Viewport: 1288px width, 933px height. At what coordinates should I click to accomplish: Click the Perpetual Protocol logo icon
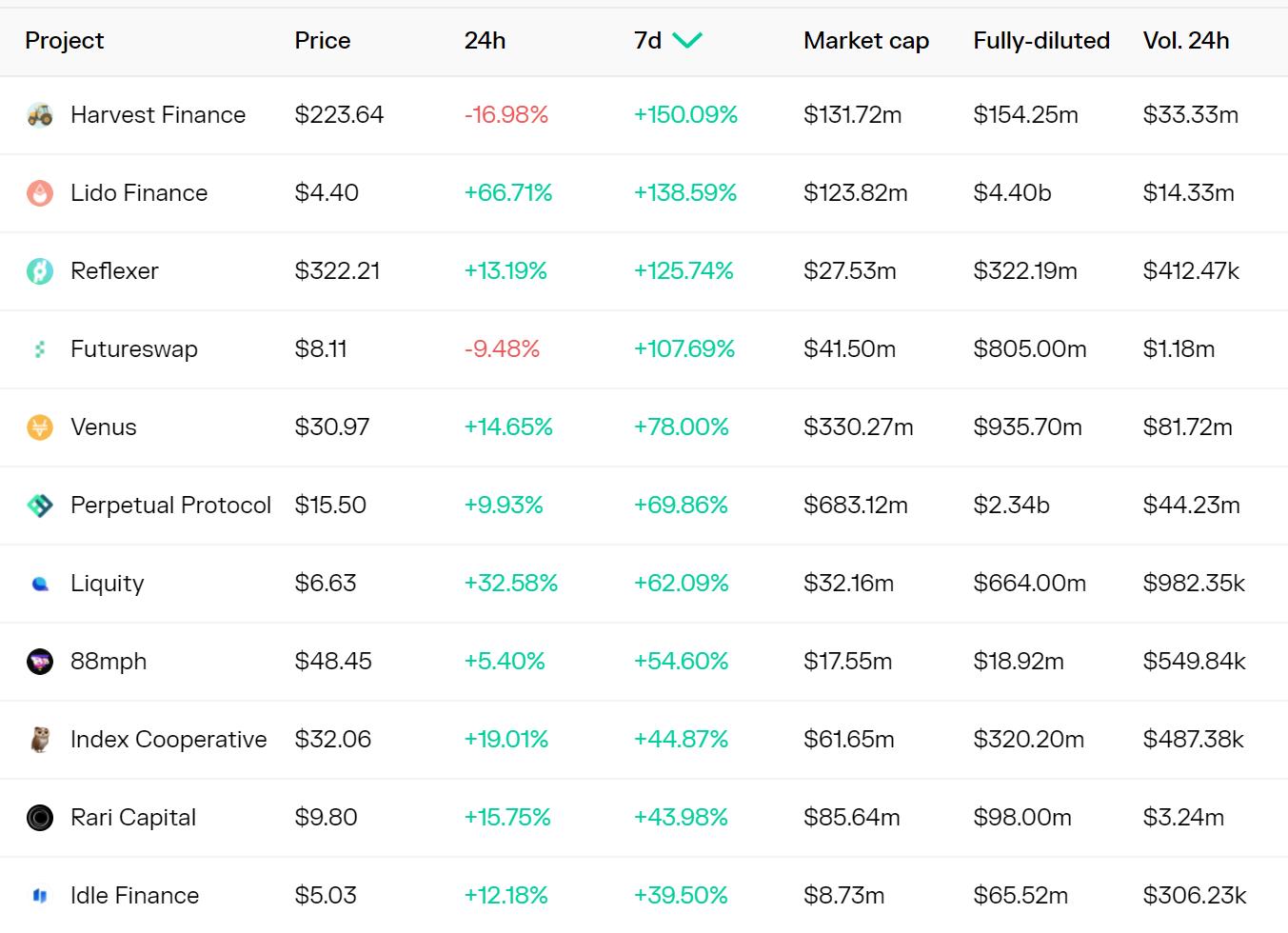[x=40, y=506]
